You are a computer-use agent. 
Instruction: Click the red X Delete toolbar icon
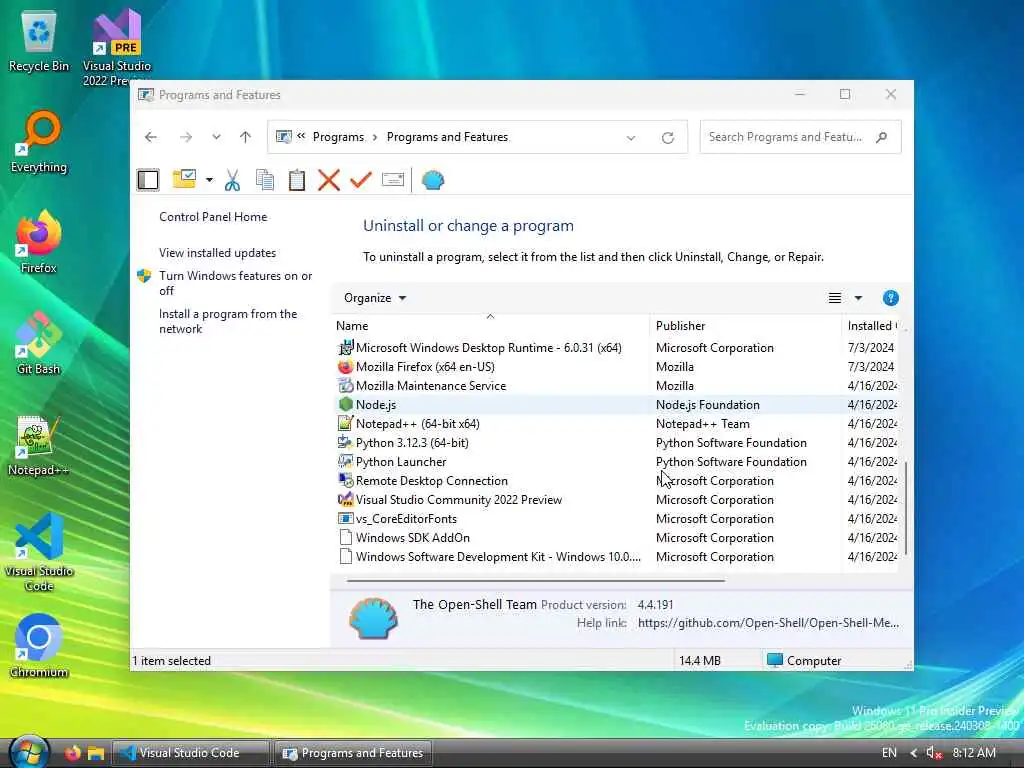pyautogui.click(x=328, y=180)
